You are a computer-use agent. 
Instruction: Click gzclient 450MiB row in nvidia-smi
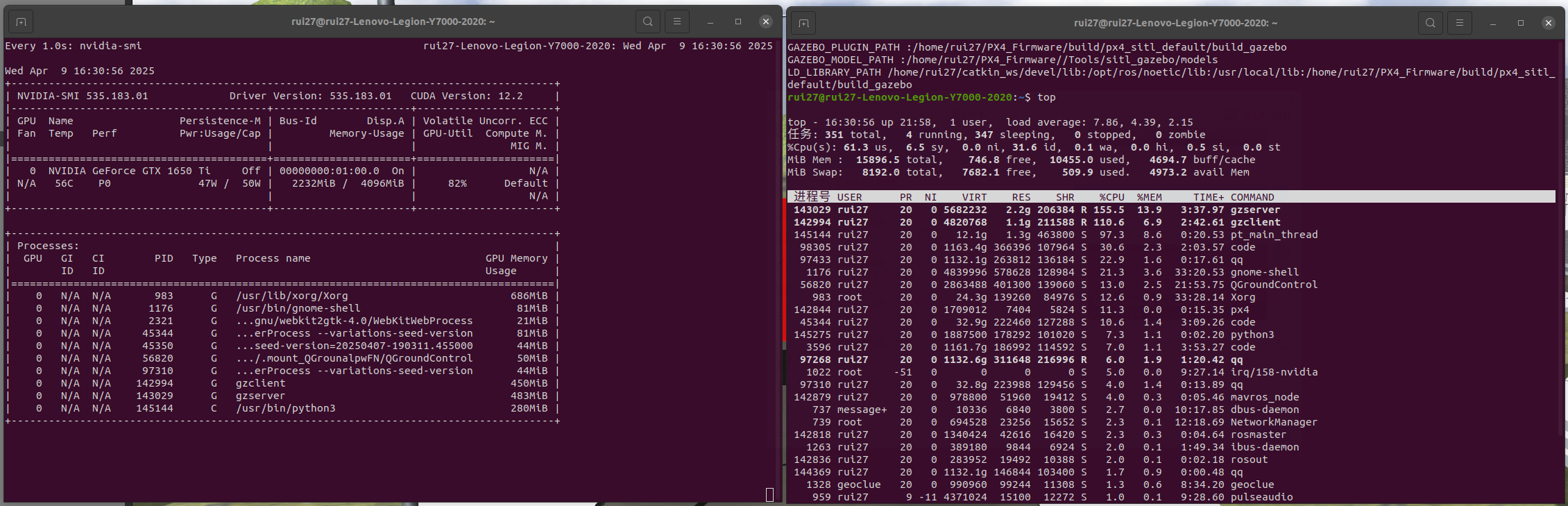pyautogui.click(x=282, y=383)
